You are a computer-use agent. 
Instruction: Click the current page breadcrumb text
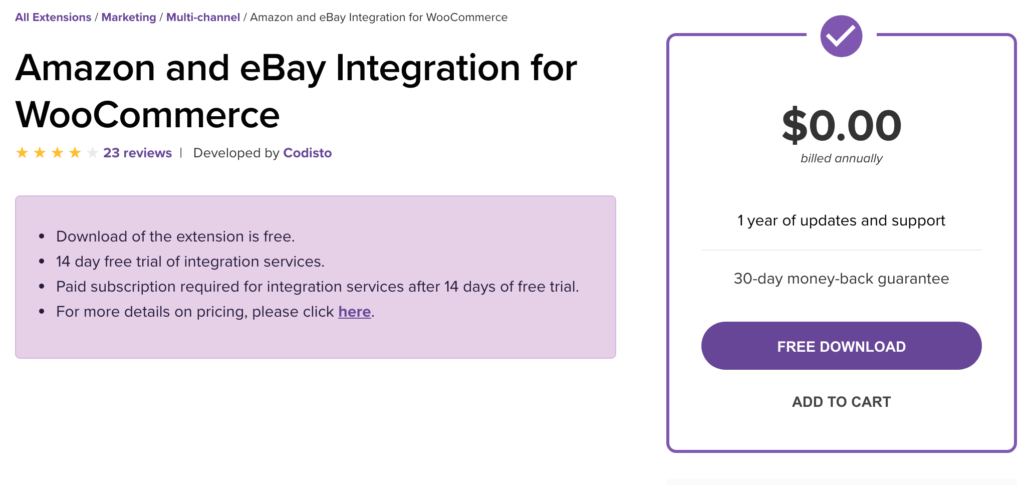[378, 17]
